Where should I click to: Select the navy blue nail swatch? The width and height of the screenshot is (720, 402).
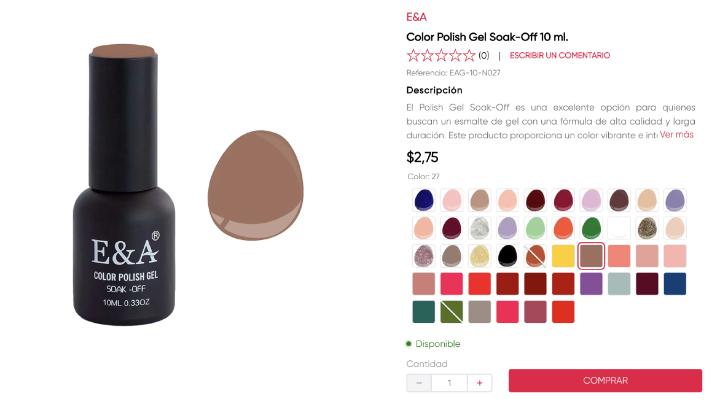coord(423,199)
